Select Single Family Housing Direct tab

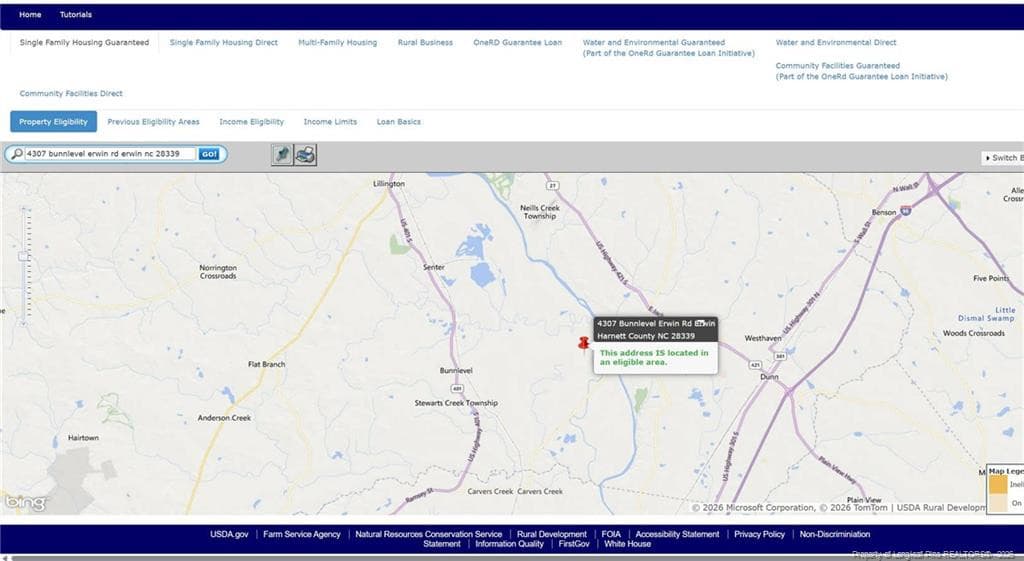224,42
